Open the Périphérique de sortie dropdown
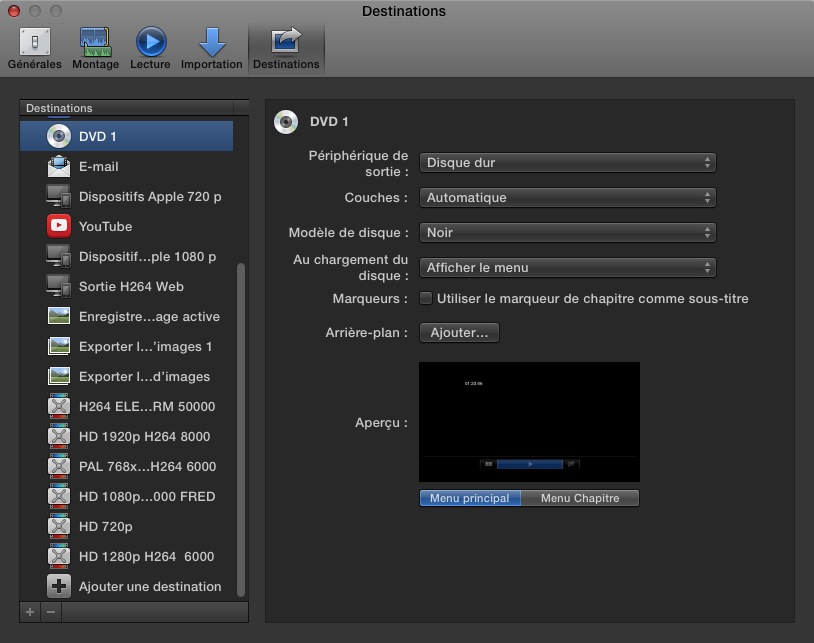This screenshot has height=643, width=814. pyautogui.click(x=567, y=162)
